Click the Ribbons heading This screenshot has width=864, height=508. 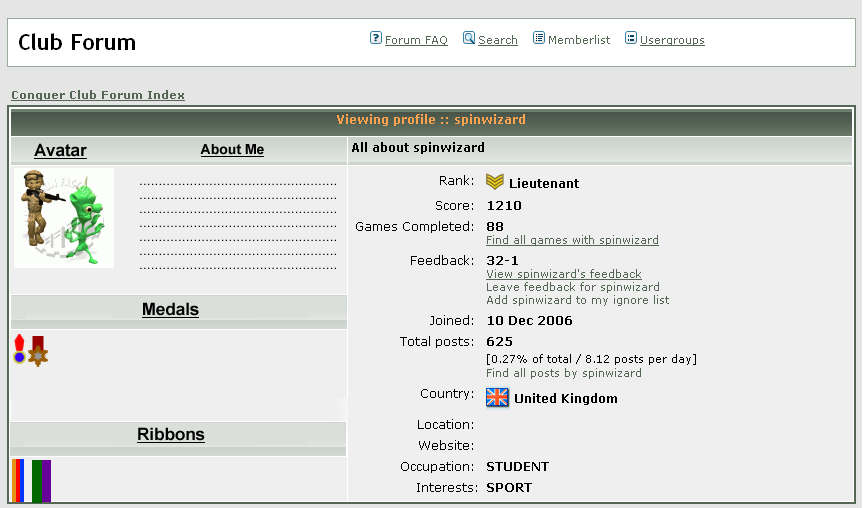point(171,434)
